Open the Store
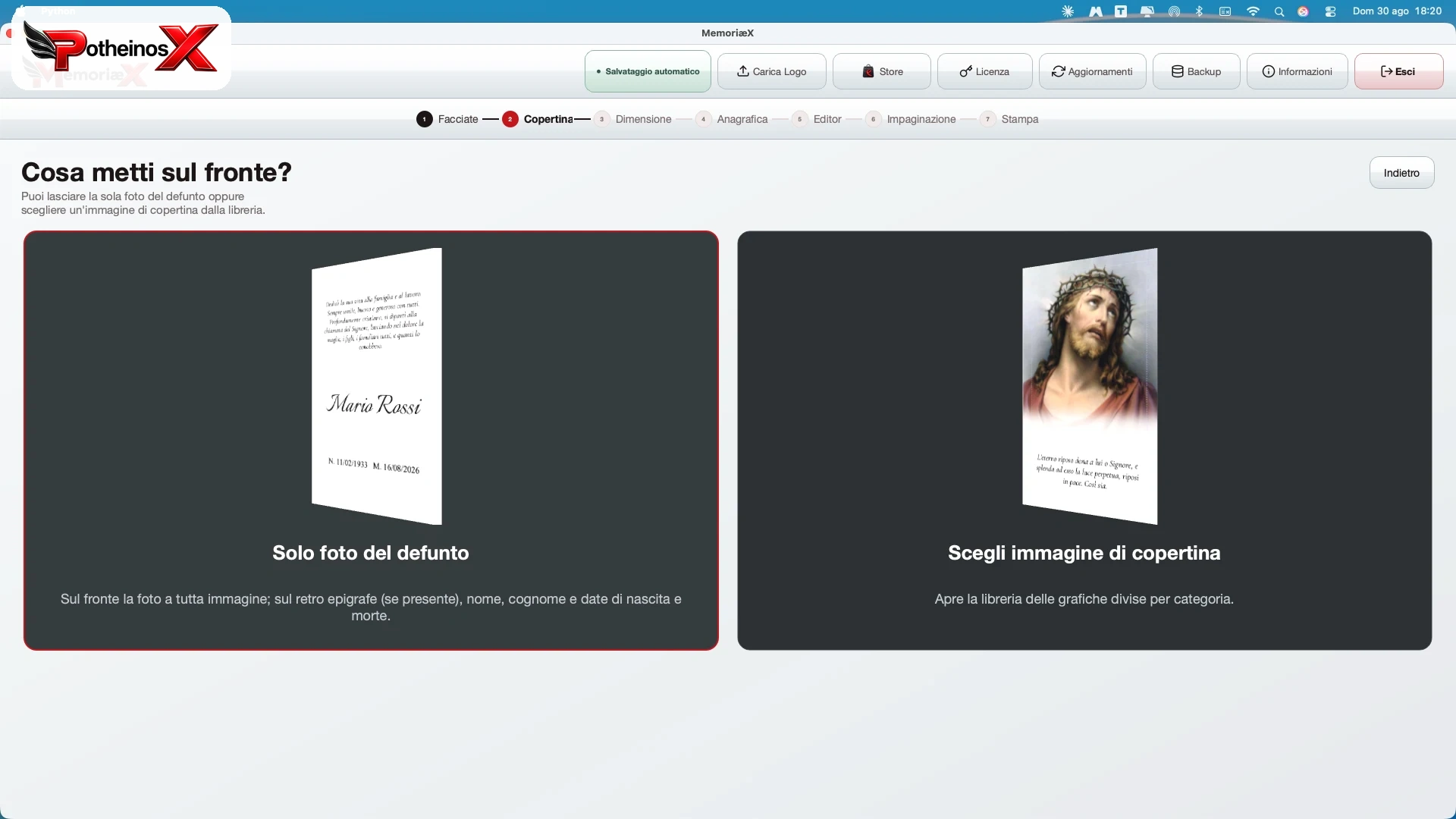1456x819 pixels. tap(881, 71)
